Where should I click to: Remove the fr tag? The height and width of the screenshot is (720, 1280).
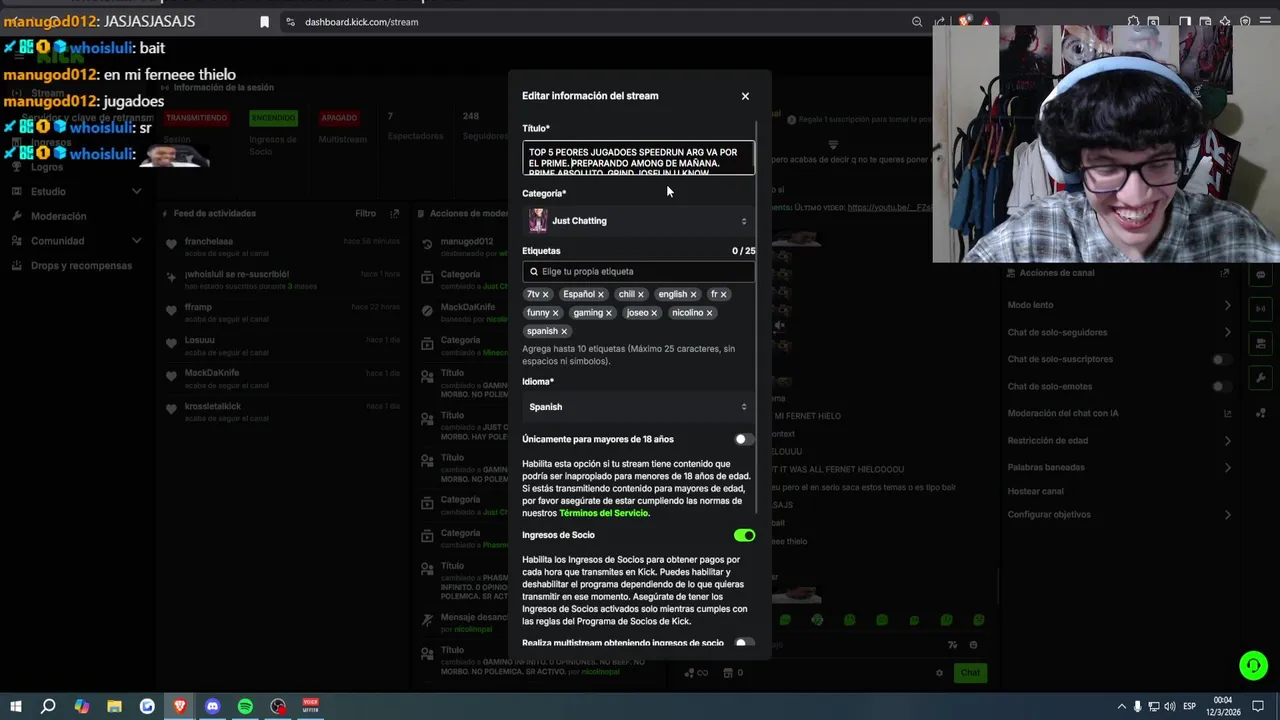[723, 295]
